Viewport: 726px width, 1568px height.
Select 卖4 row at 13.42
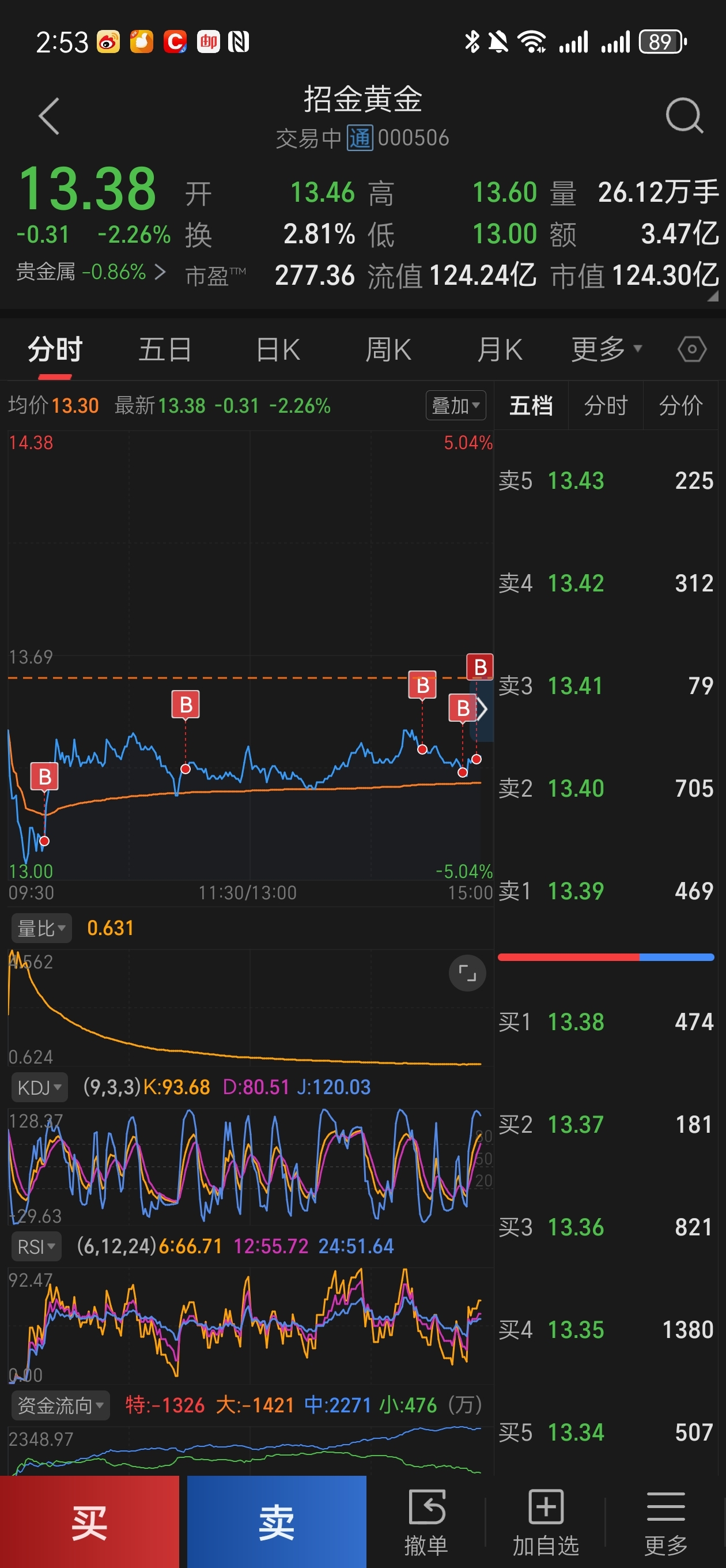pyautogui.click(x=606, y=583)
